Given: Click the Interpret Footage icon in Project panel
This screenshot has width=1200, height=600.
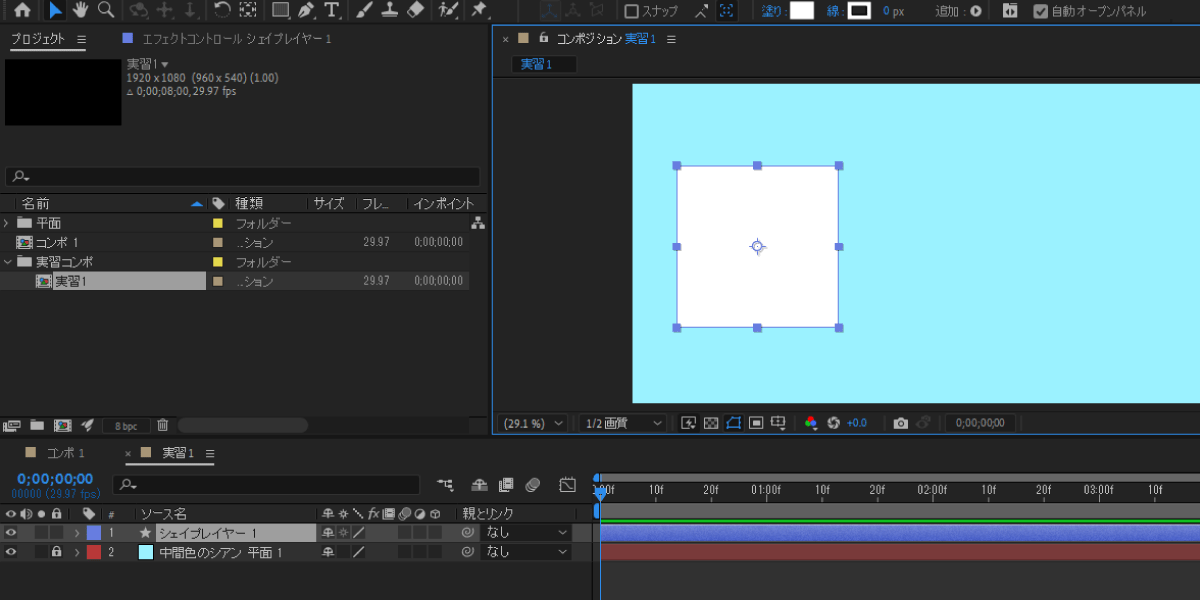Looking at the screenshot, I should pos(12,425).
